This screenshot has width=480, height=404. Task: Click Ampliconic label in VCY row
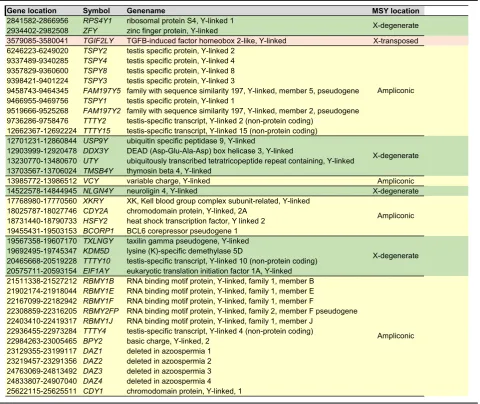[396, 181]
